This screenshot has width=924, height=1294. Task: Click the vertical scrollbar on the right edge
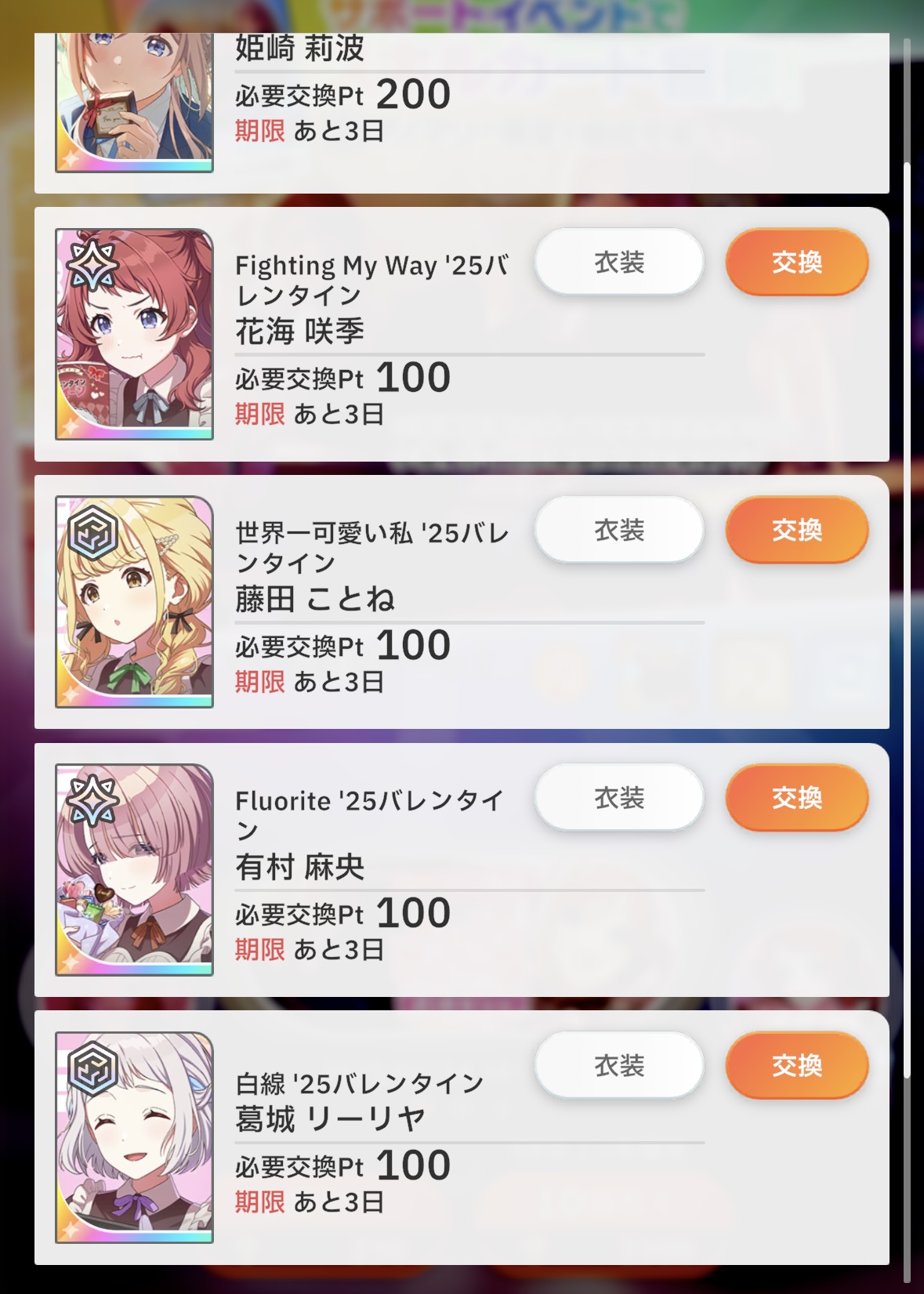(x=907, y=619)
